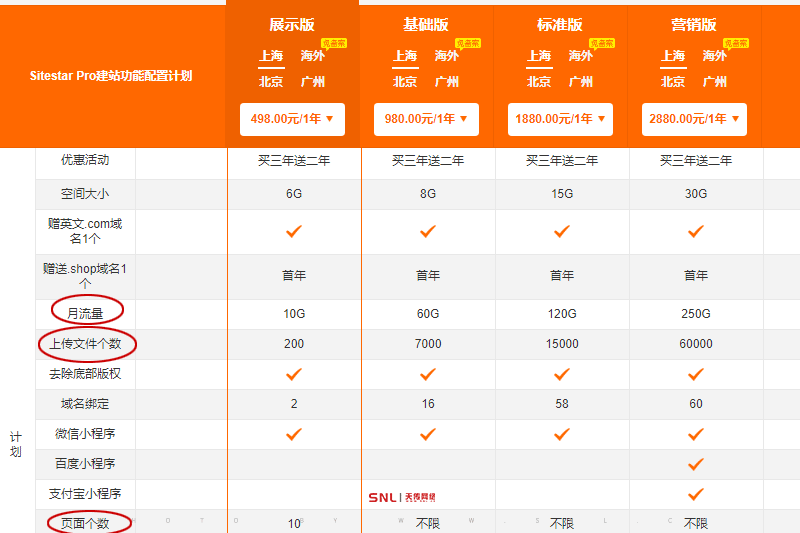This screenshot has width=800, height=533.
Task: Select 广州 region under 展示版
Action: [312, 82]
